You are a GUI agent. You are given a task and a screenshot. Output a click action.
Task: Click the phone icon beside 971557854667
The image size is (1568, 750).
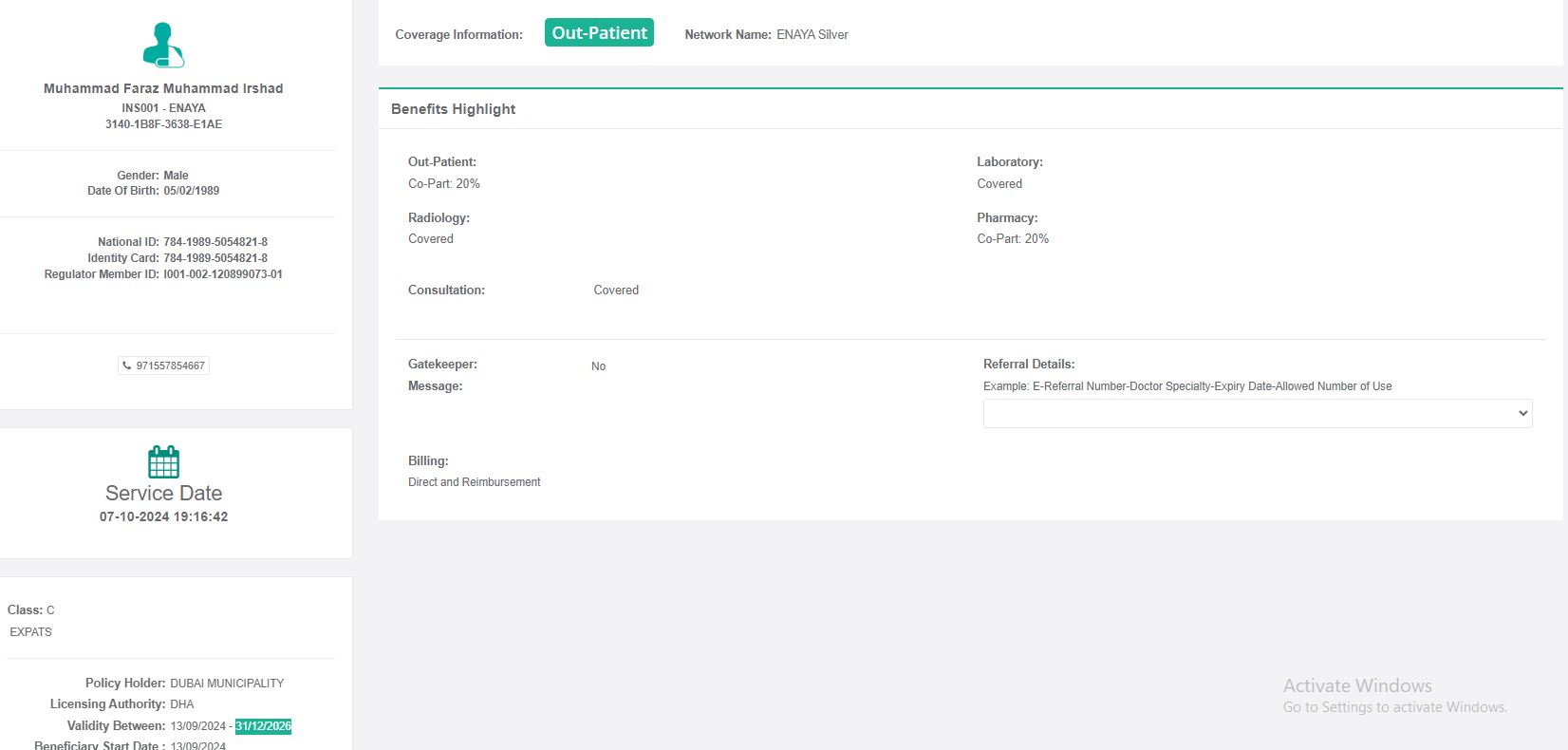127,366
